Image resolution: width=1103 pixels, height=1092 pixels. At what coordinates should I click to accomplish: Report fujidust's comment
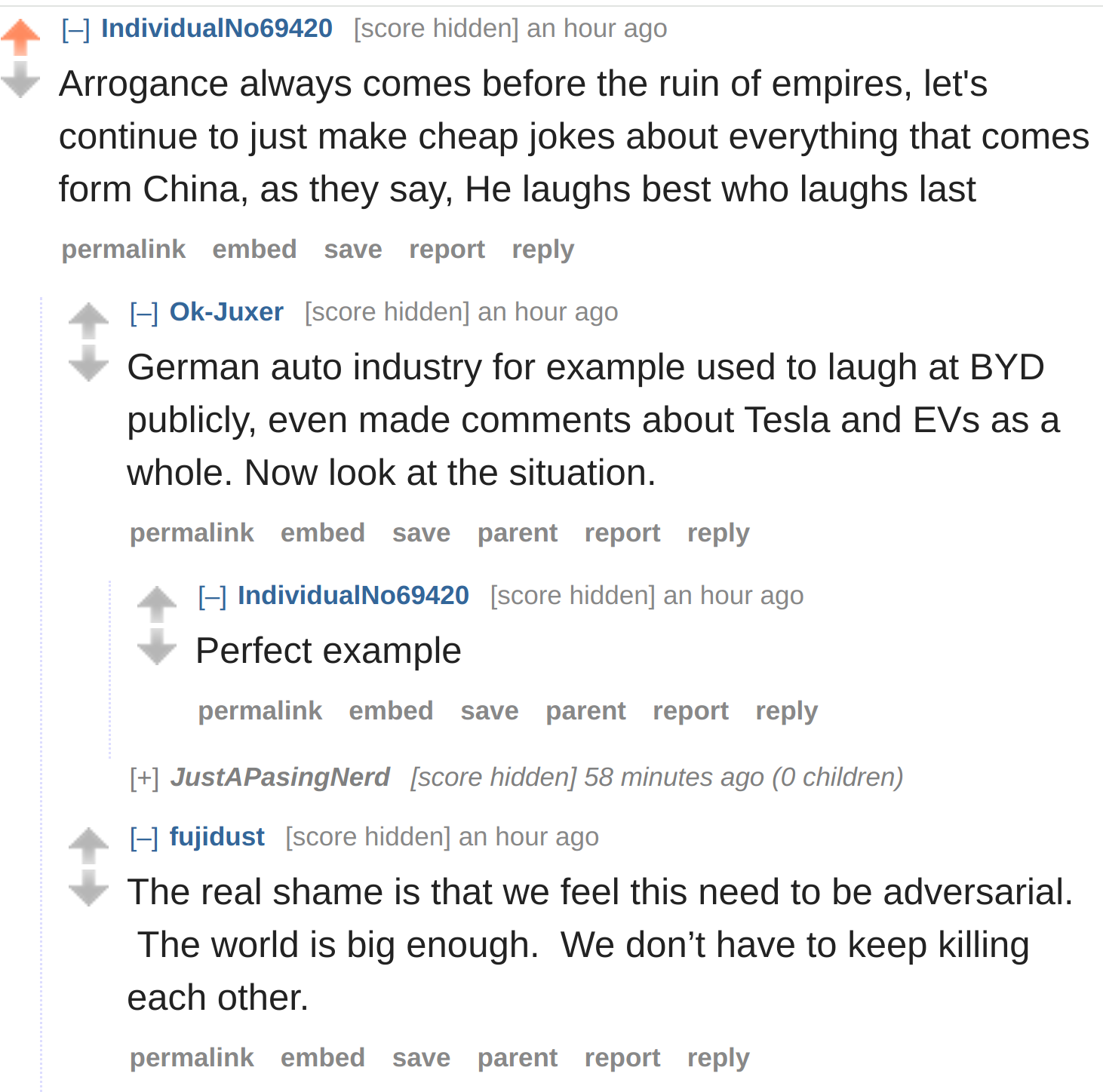(x=622, y=1058)
